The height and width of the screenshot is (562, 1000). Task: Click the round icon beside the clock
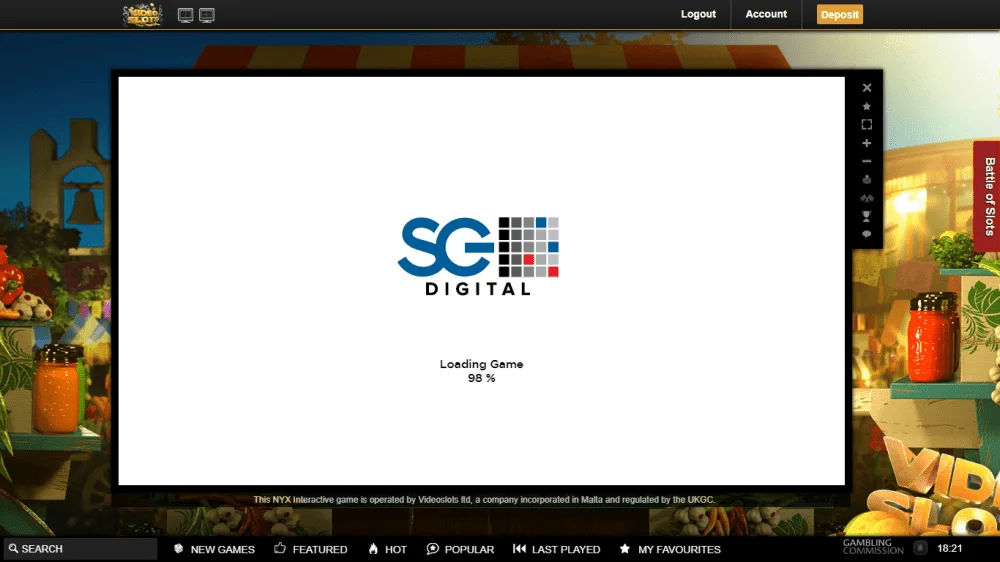click(x=920, y=548)
